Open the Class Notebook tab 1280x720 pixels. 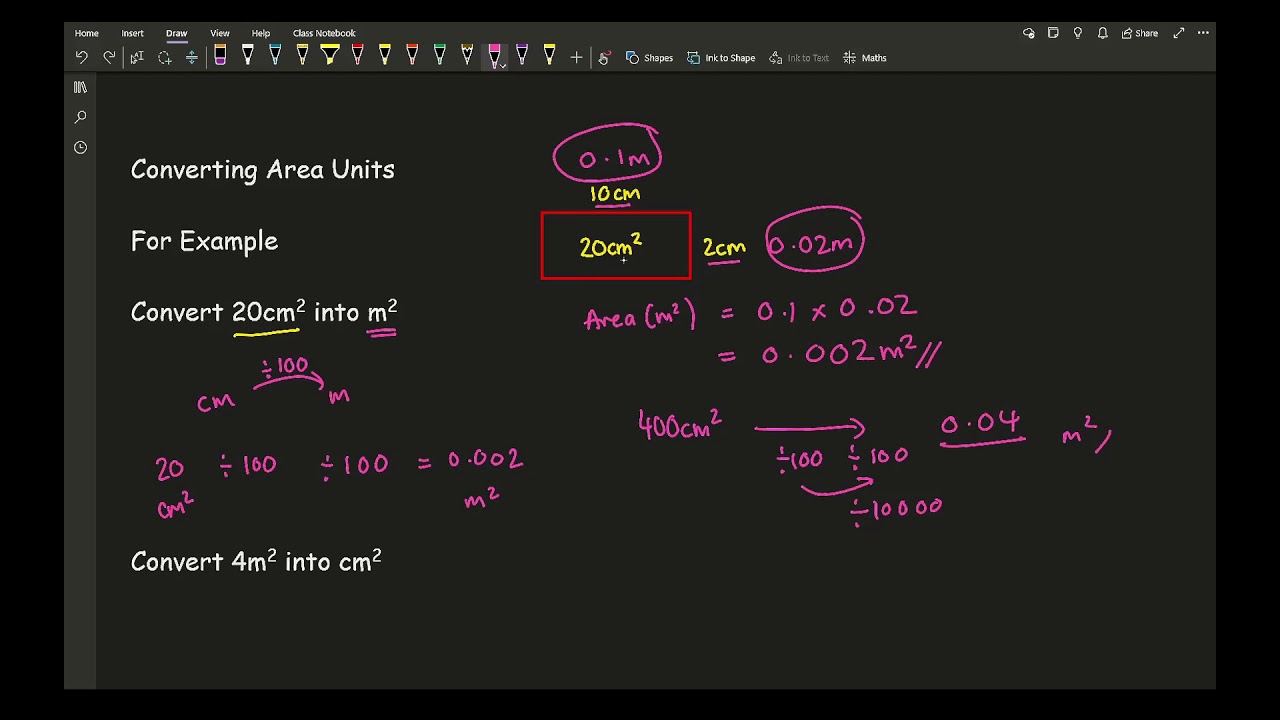point(324,33)
